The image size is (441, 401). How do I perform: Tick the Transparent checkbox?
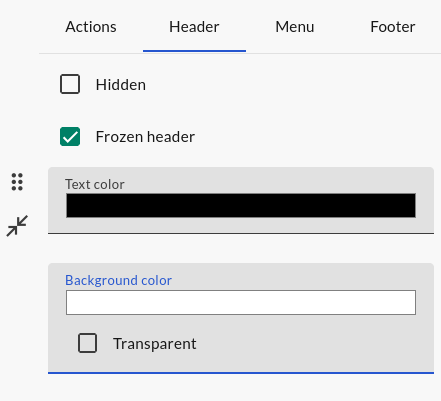[x=87, y=343]
